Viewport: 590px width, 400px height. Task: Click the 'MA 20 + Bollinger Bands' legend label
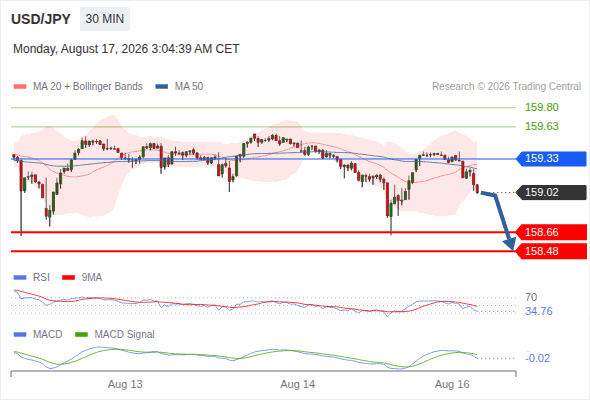tap(88, 87)
